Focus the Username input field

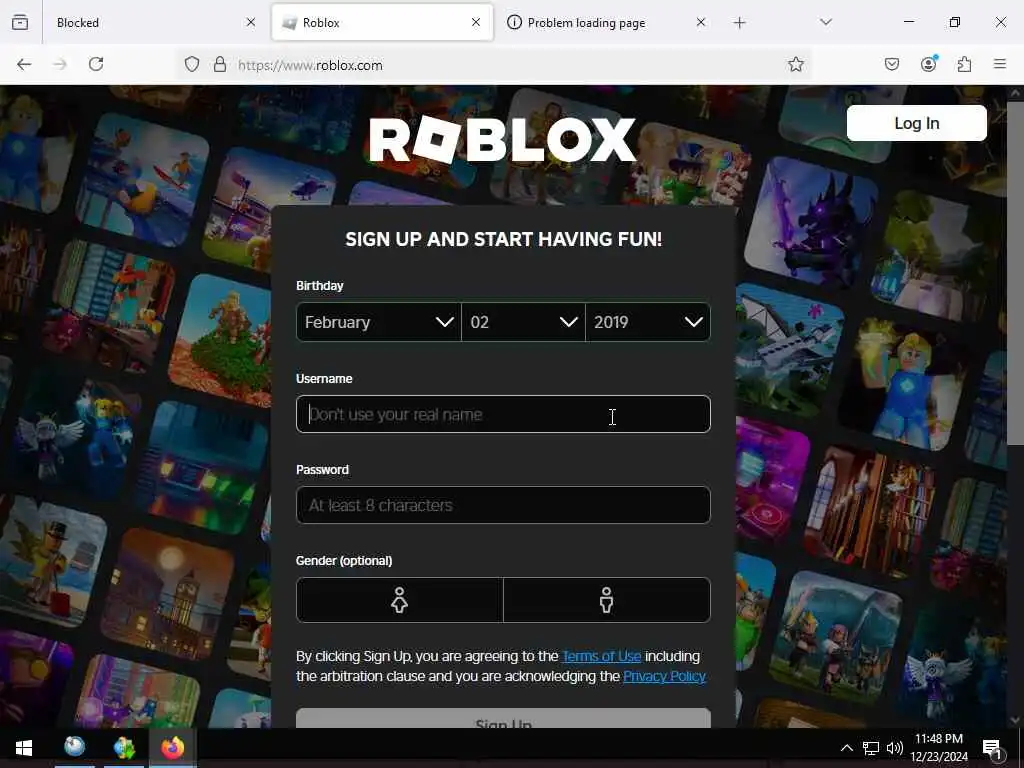[x=503, y=414]
